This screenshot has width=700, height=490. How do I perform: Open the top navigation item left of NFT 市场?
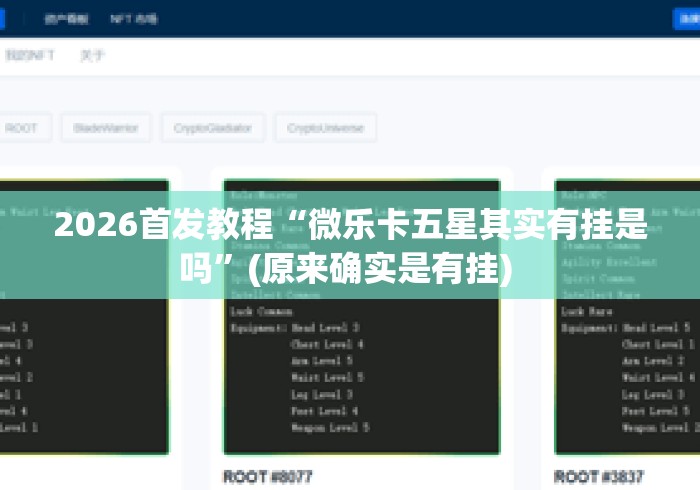67,19
